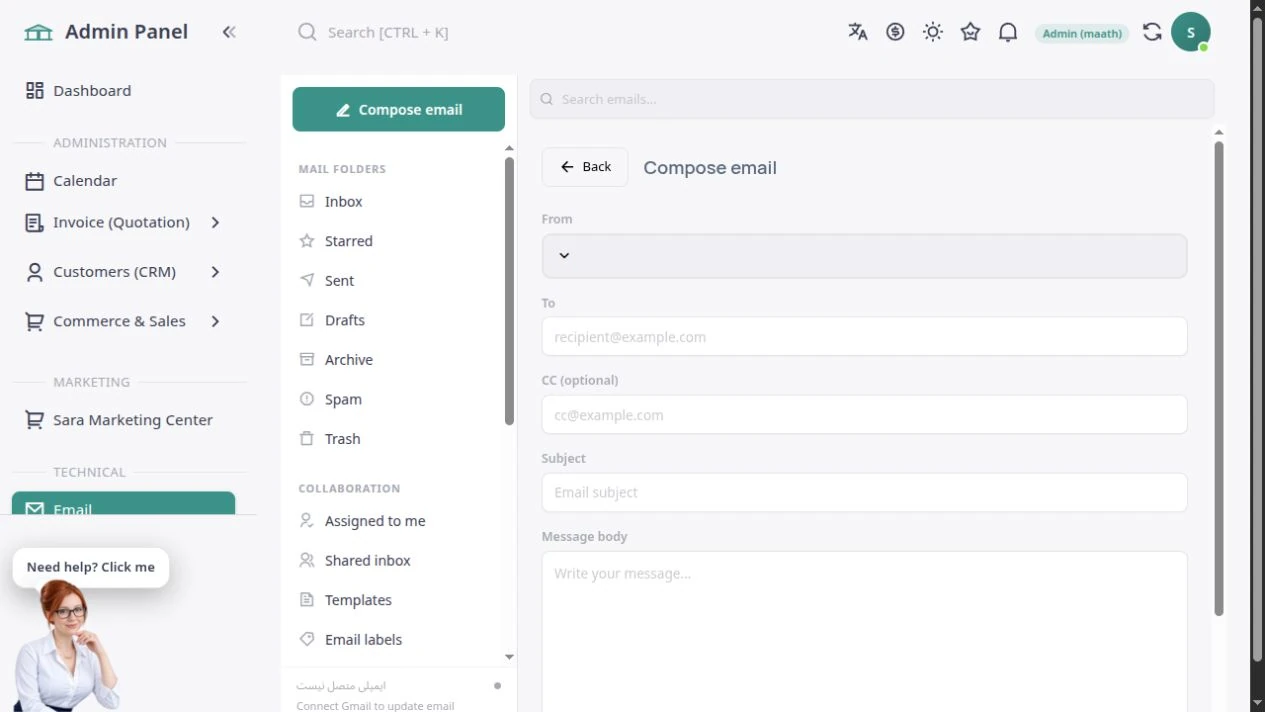1265x712 pixels.
Task: Click the global search [CTRL + K] box
Action: 388,32
